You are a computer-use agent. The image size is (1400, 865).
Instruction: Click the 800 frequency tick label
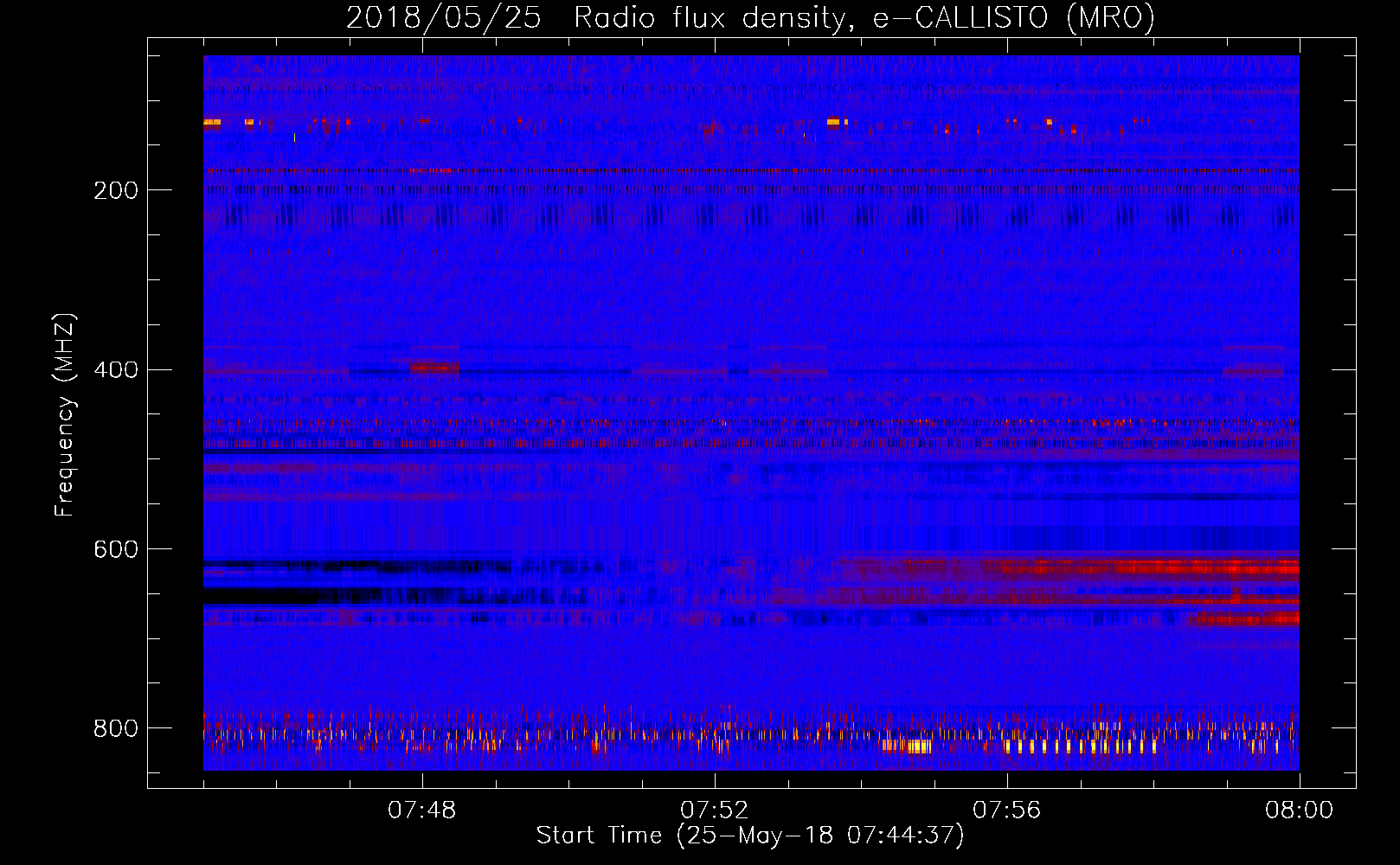[x=116, y=729]
